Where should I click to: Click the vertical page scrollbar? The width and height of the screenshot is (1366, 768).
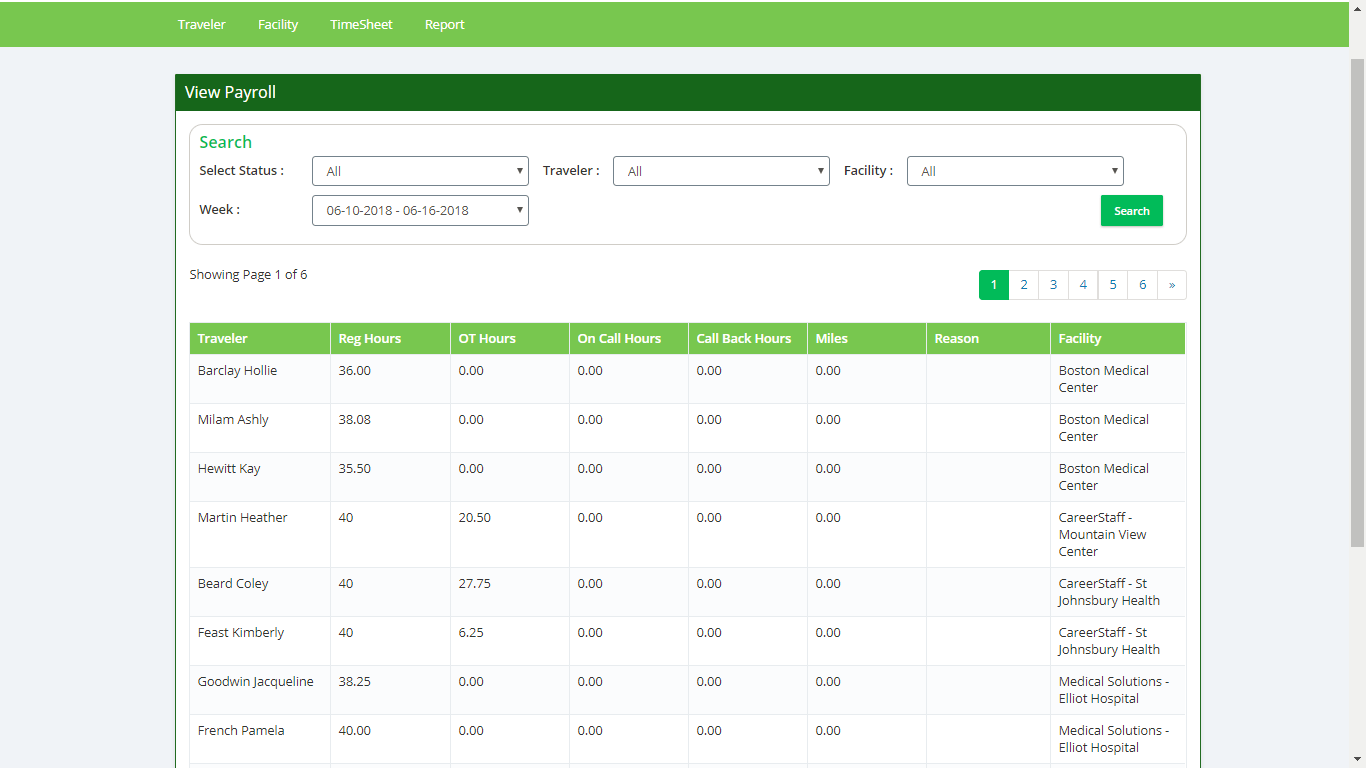pyautogui.click(x=1357, y=300)
